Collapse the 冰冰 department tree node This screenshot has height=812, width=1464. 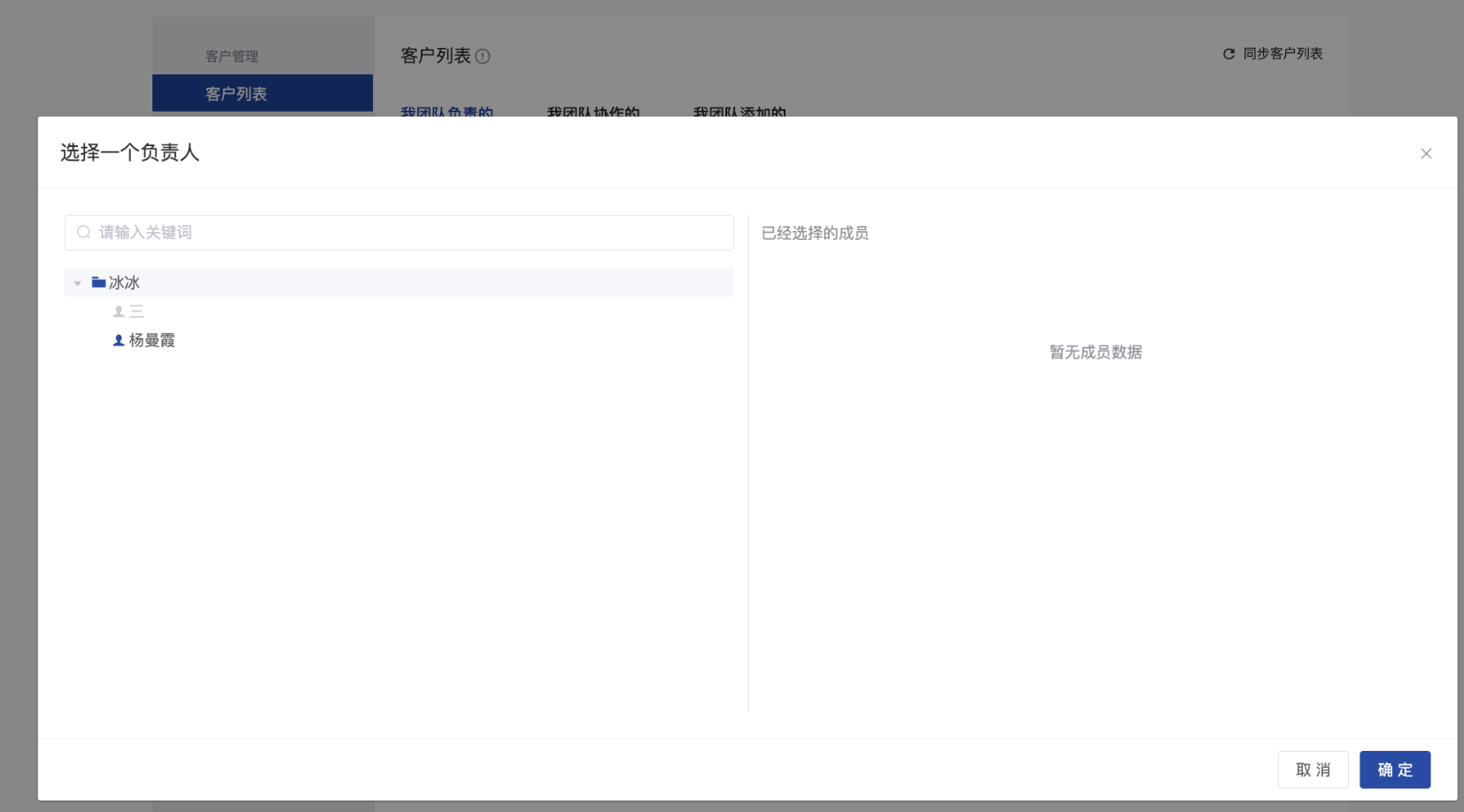[x=78, y=283]
